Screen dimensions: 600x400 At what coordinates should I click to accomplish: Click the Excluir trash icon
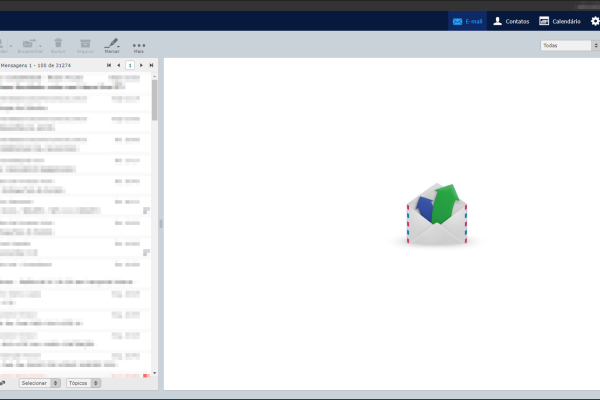[x=58, y=44]
